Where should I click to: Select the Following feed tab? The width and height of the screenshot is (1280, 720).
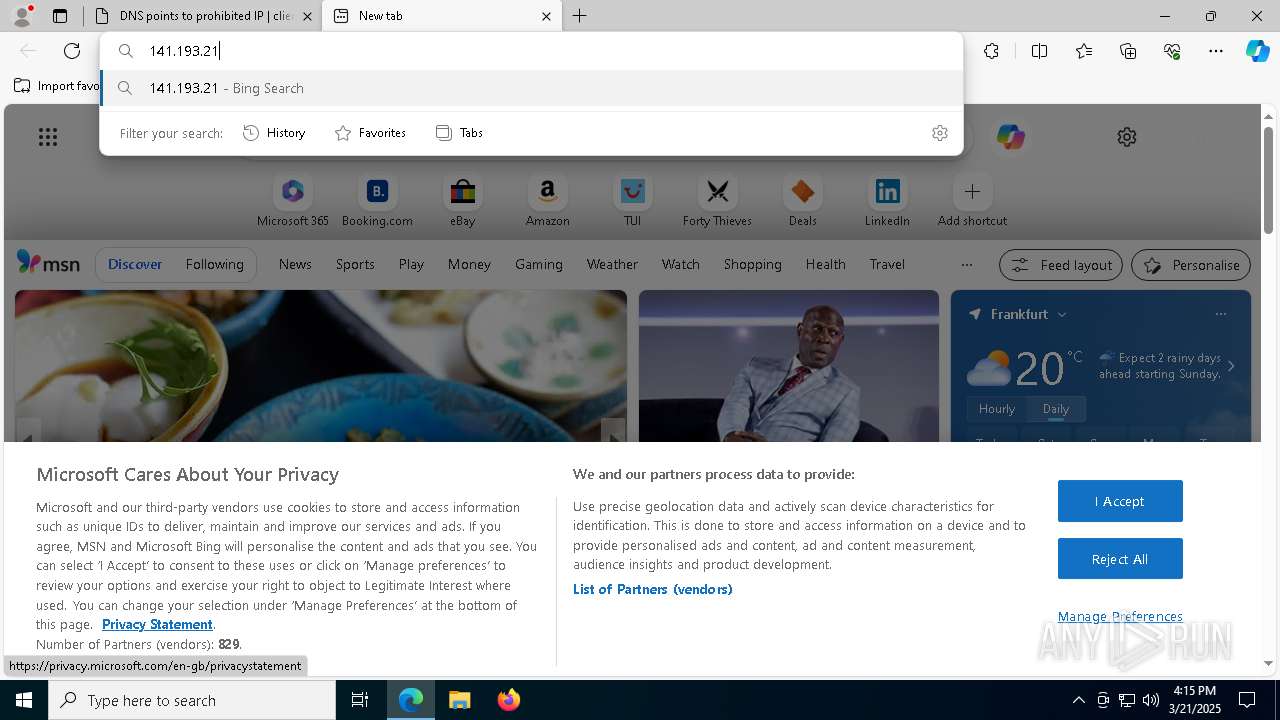214,264
